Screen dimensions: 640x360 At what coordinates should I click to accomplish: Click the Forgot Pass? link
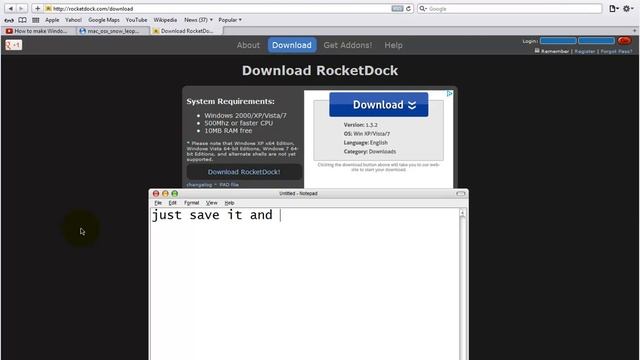point(616,51)
